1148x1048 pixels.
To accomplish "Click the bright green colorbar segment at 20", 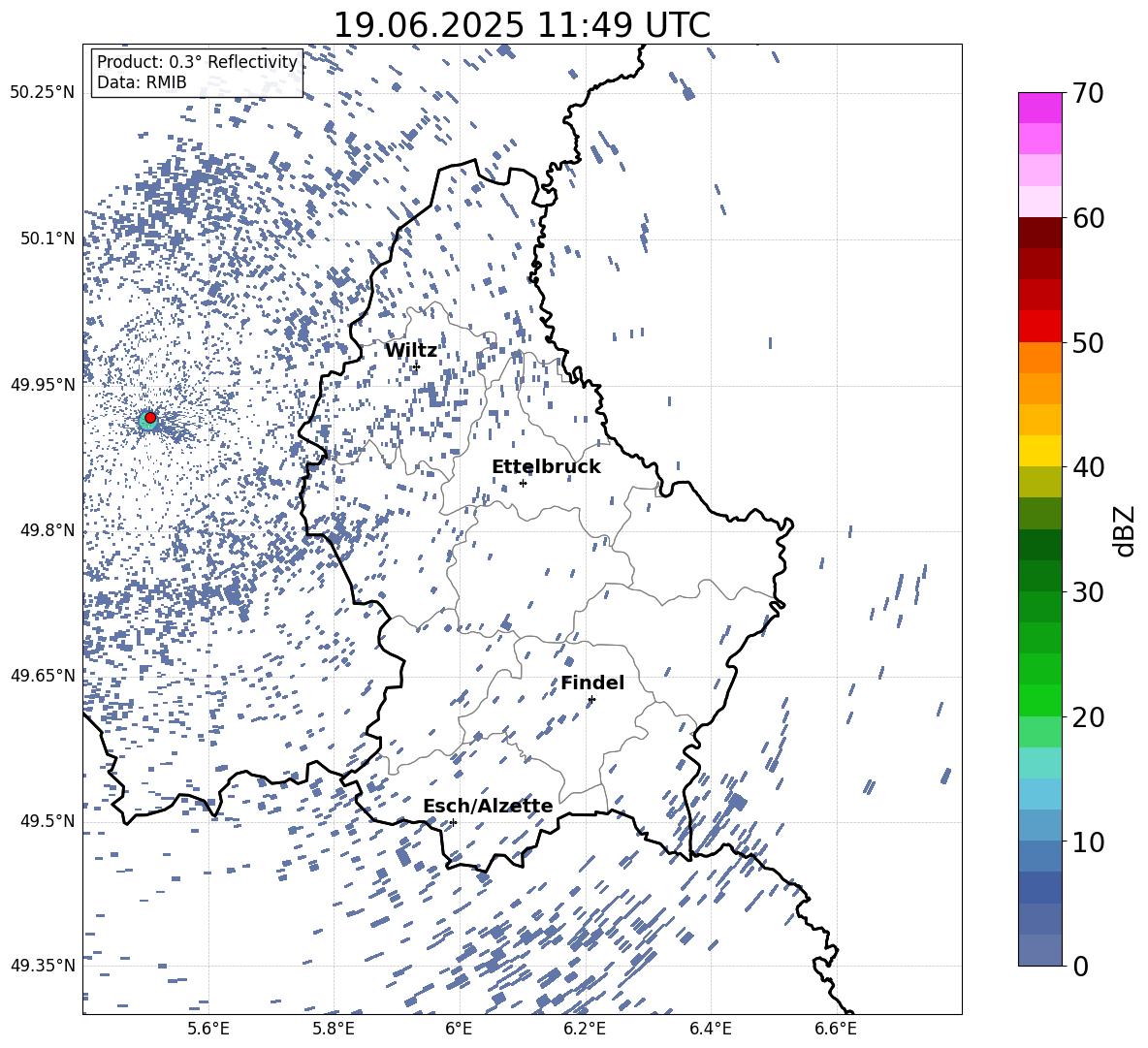I will (x=1039, y=700).
